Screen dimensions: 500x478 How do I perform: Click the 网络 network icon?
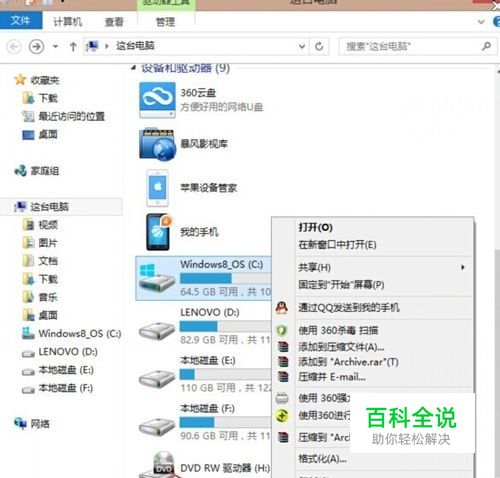point(20,423)
